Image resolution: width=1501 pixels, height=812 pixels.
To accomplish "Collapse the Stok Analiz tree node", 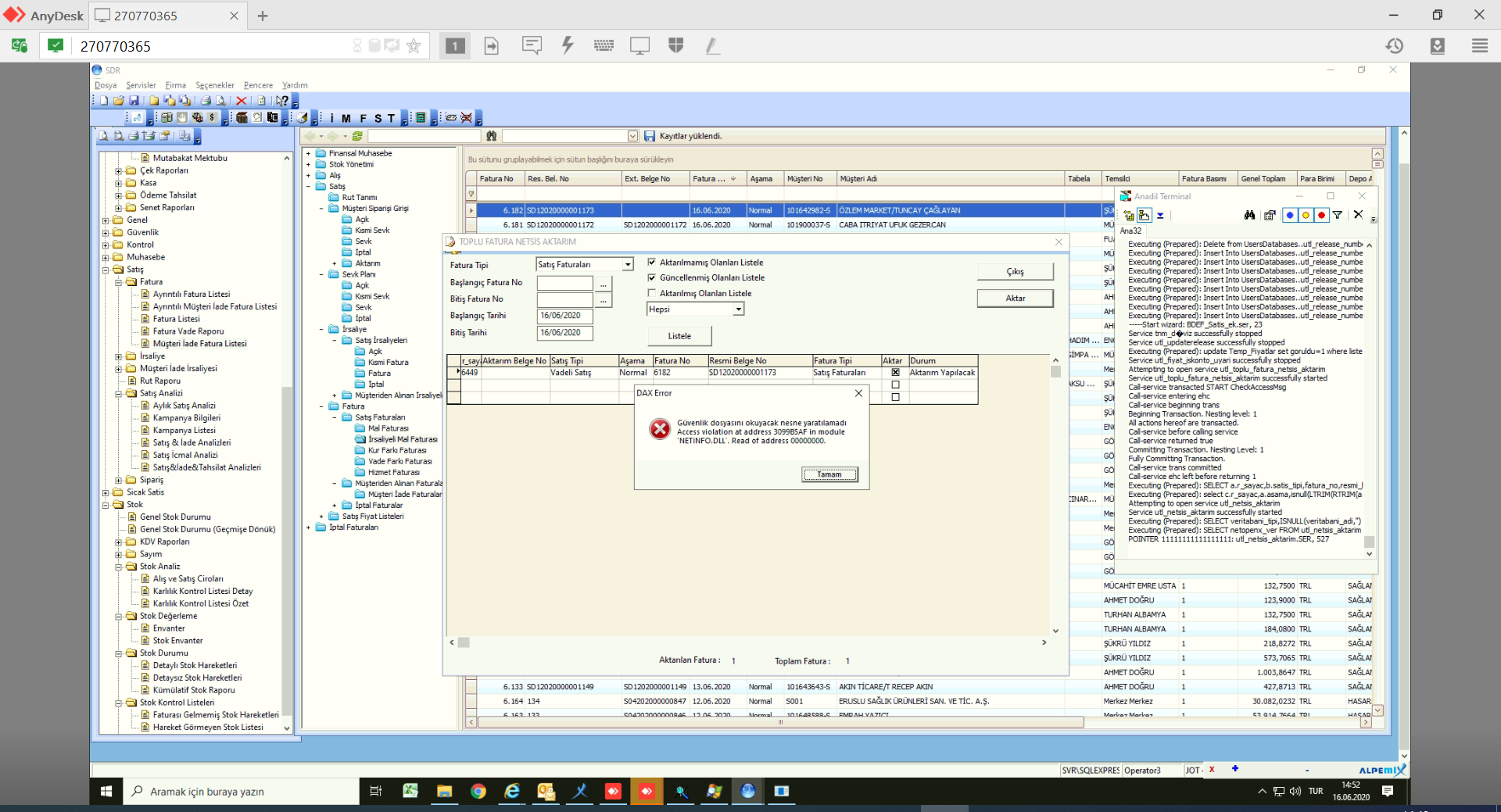I will click(119, 567).
